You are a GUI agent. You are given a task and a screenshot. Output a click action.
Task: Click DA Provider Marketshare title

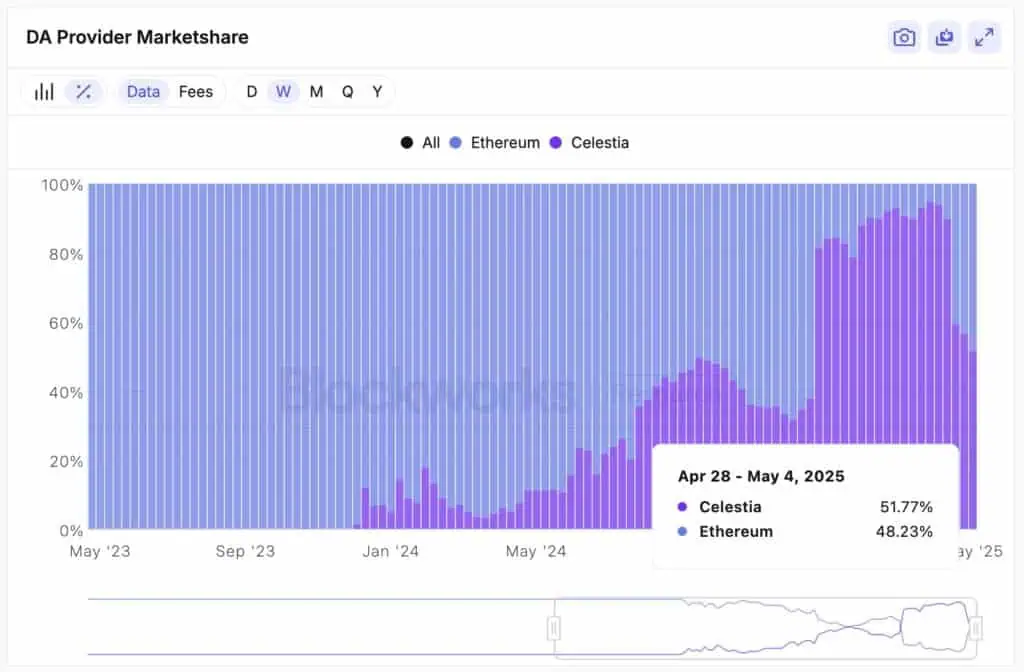tap(137, 37)
